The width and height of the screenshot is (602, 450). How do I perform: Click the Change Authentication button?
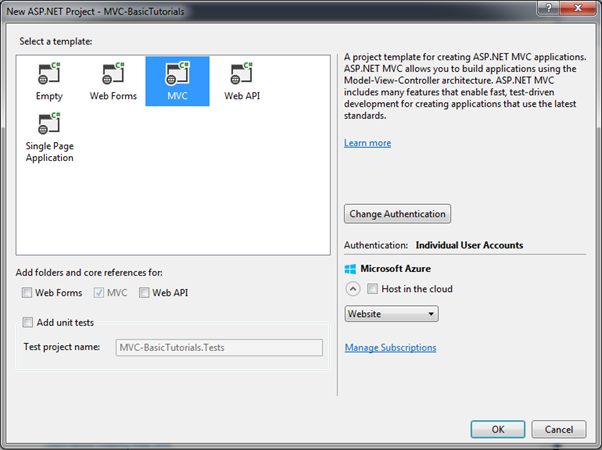click(x=397, y=214)
